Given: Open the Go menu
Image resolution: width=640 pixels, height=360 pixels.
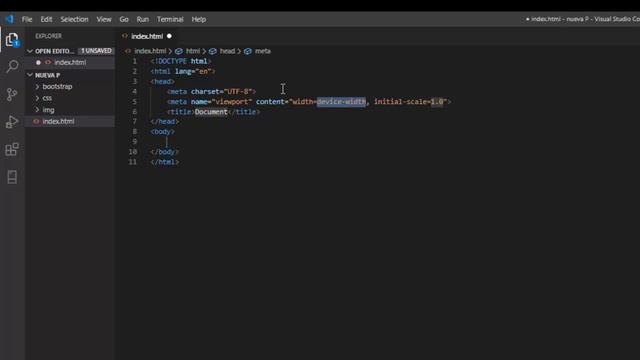Looking at the screenshot, I should point(124,19).
